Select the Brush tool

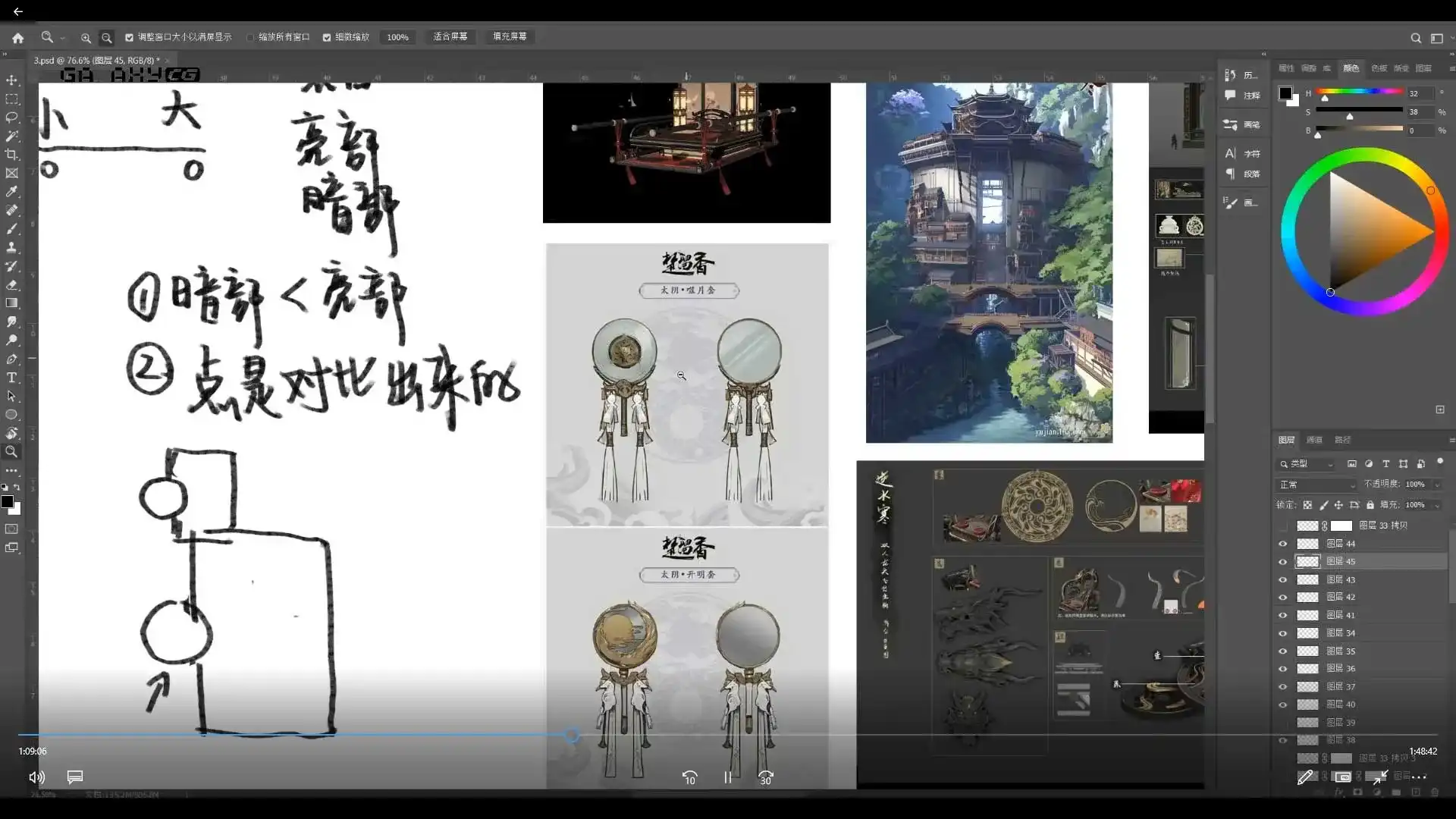point(11,228)
